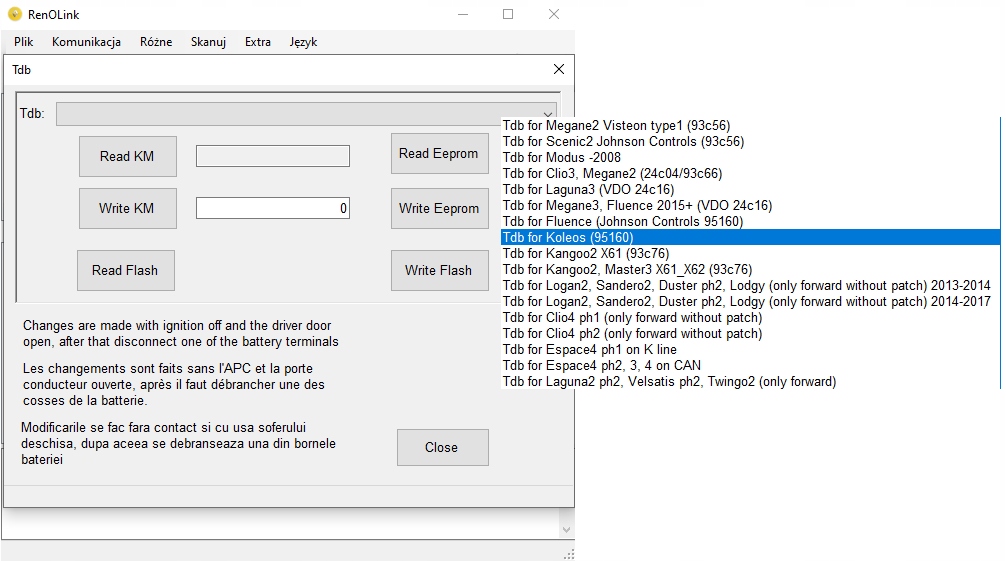Collapse the Tdb dropdown arrow
The height and width of the screenshot is (561, 1006).
click(548, 113)
